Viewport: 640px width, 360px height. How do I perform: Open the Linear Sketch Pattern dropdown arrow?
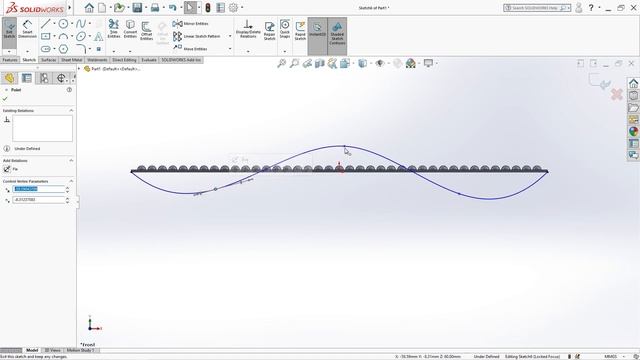click(x=230, y=36)
